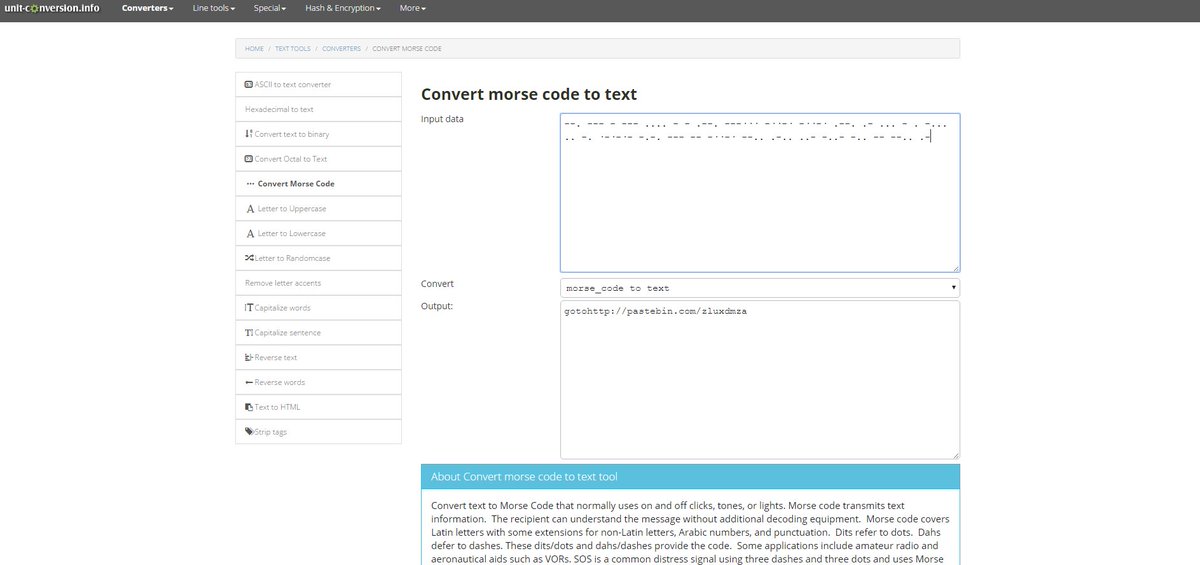This screenshot has width=1200, height=565.
Task: Click the Reverse words arrow icon
Action: tap(249, 382)
